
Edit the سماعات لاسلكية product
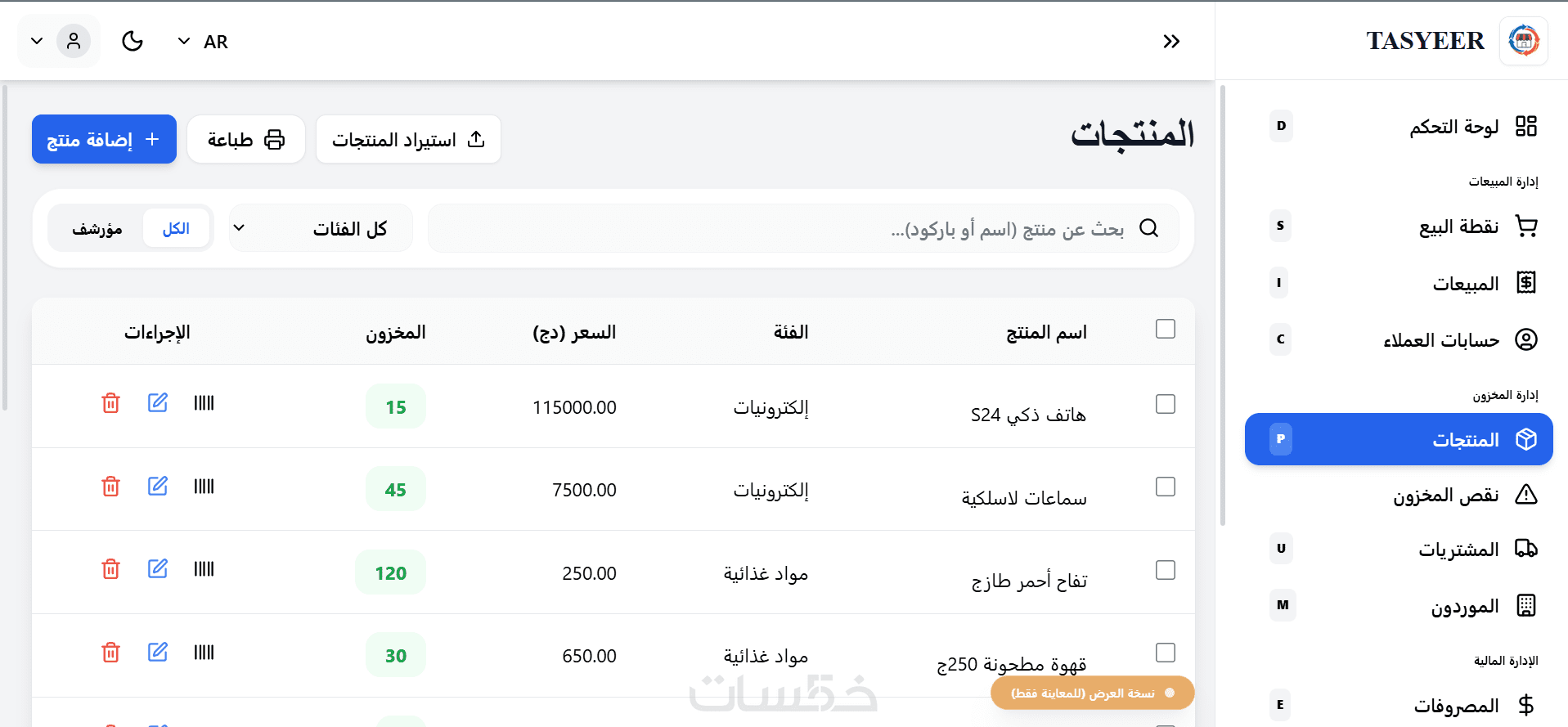pyautogui.click(x=158, y=487)
